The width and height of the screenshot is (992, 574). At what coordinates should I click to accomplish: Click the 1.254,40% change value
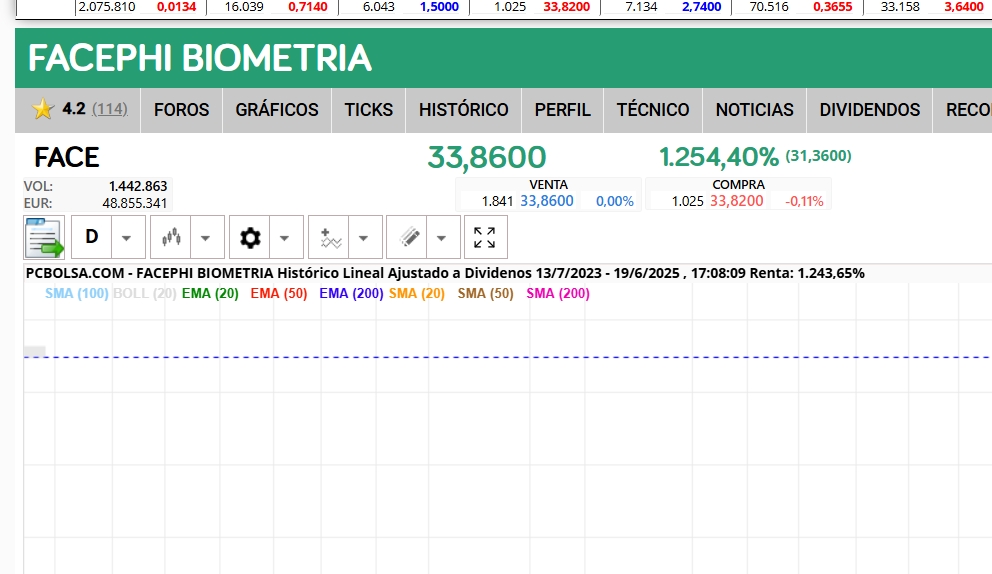(x=719, y=158)
